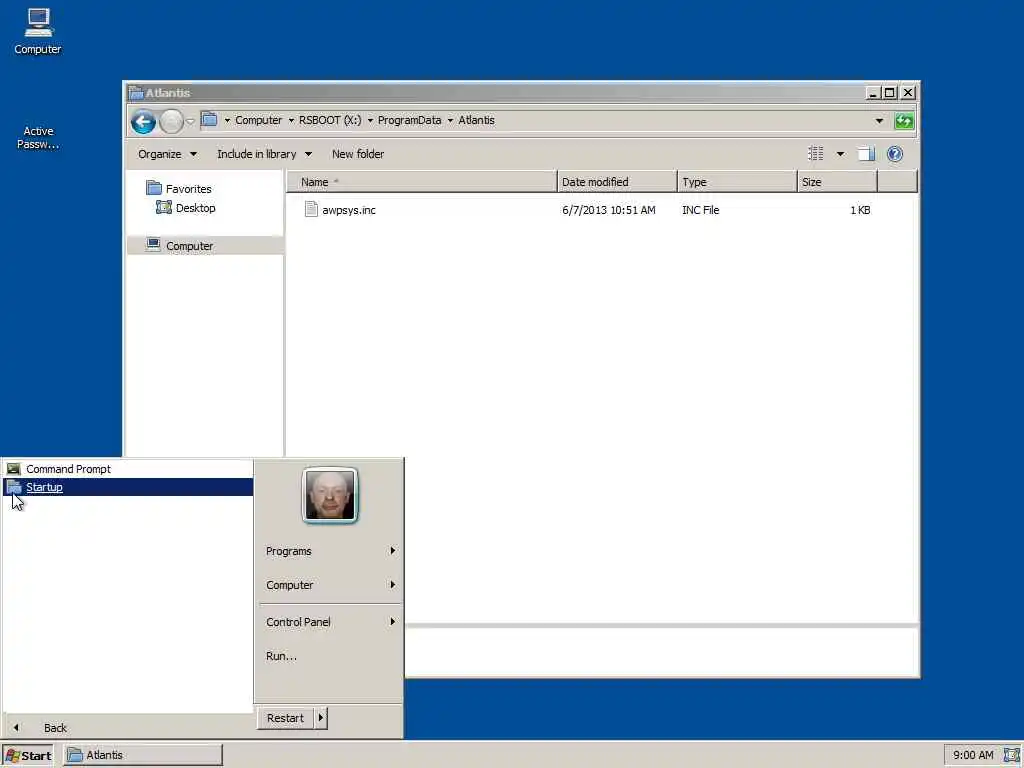Open the Computer desktop icon
The image size is (1024, 768).
pyautogui.click(x=38, y=31)
